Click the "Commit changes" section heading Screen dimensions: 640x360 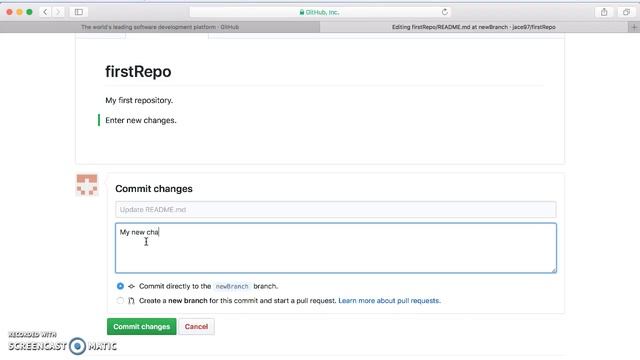tap(154, 189)
